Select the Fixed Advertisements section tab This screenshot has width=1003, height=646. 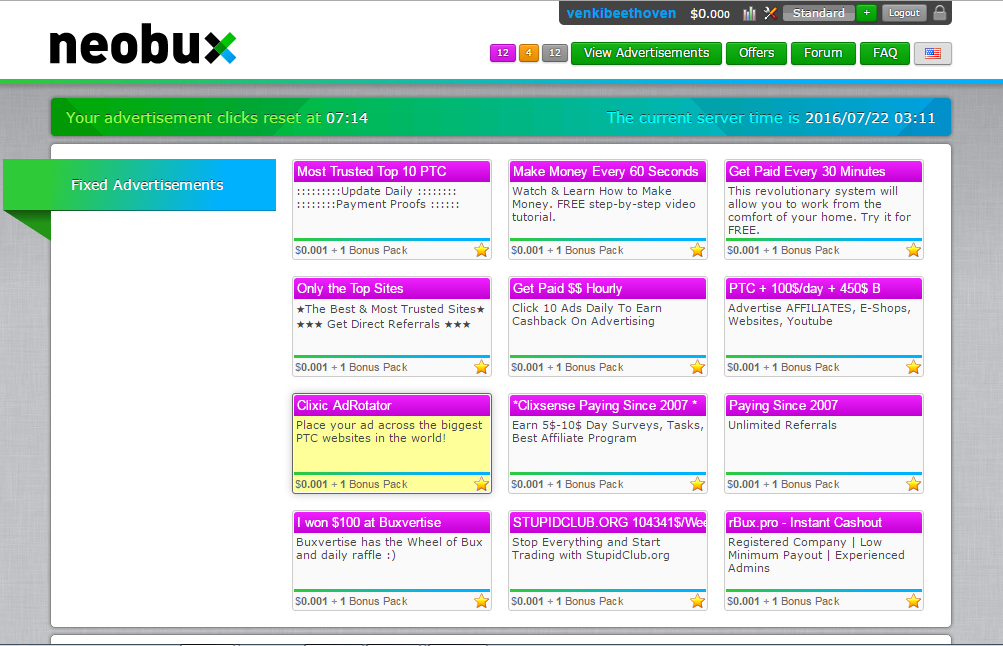click(139, 185)
